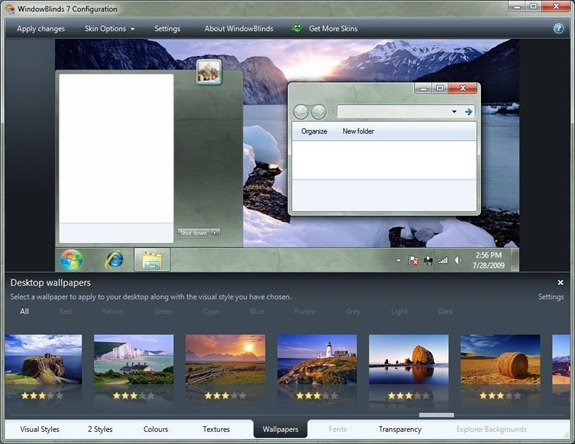This screenshot has height=444, width=575.
Task: Open wallpaper Settings link at right
Action: [551, 297]
